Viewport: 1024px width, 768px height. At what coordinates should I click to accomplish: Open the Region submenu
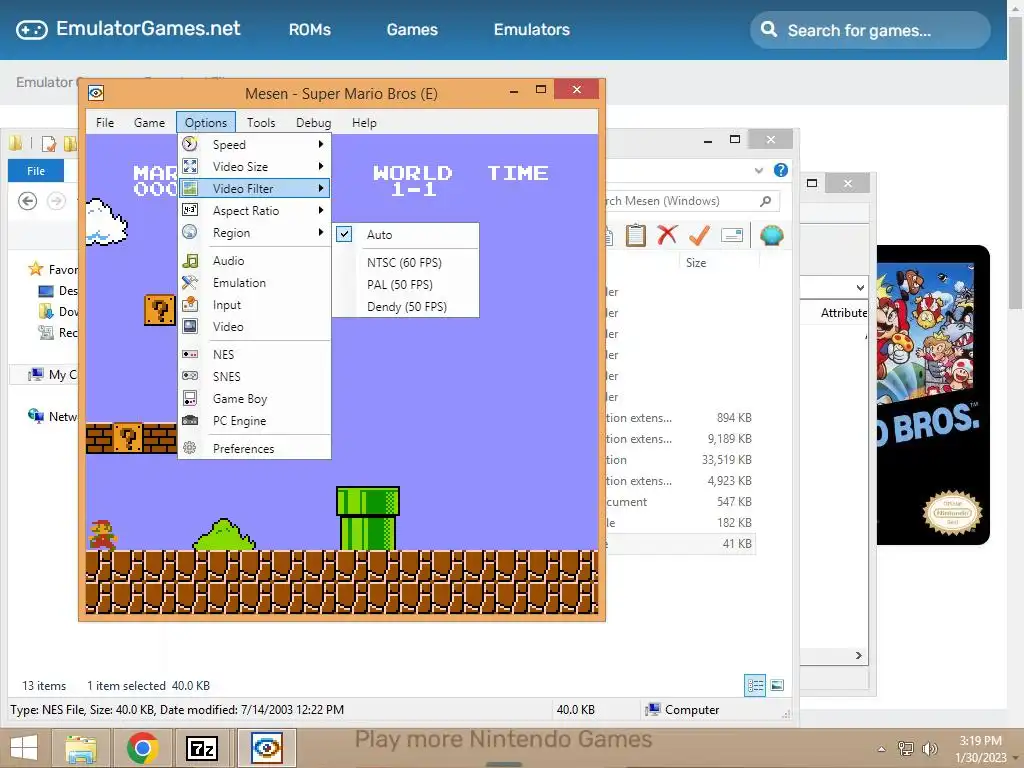tap(255, 232)
